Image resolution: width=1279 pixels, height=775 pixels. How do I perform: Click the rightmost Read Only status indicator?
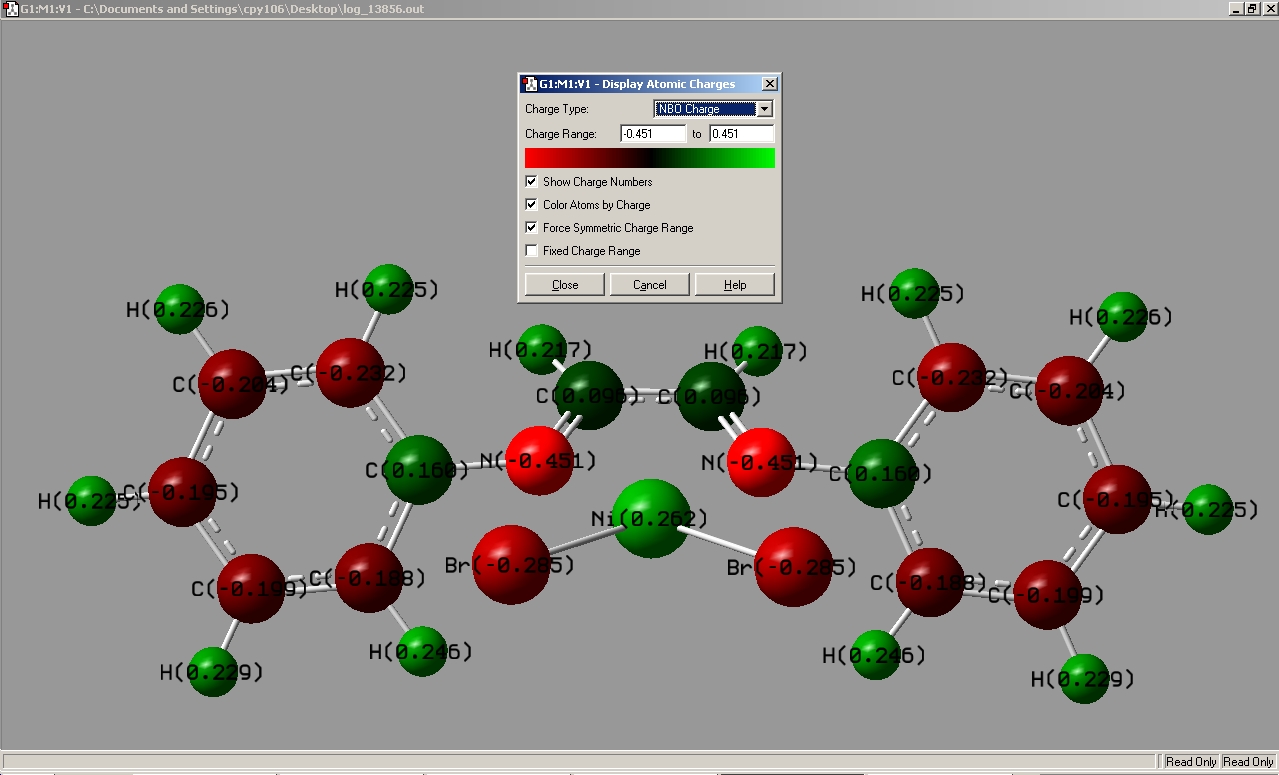click(x=1249, y=762)
